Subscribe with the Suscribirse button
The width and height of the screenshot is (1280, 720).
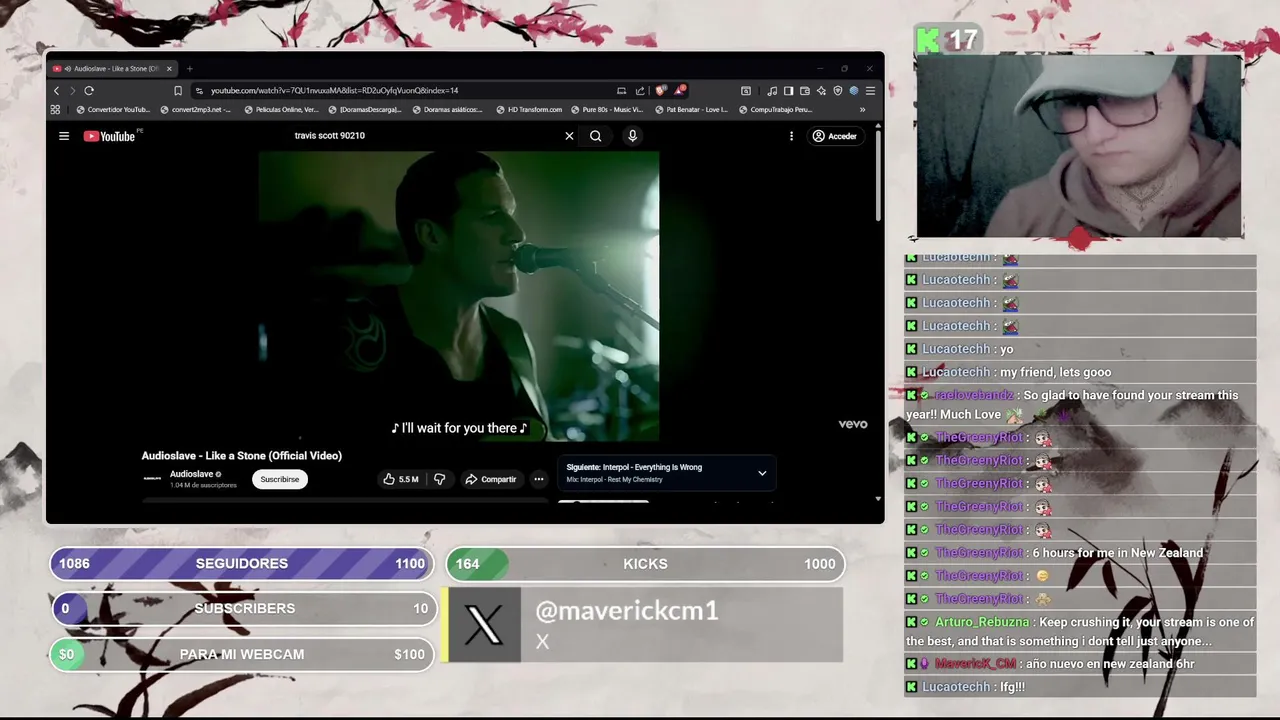tap(279, 479)
